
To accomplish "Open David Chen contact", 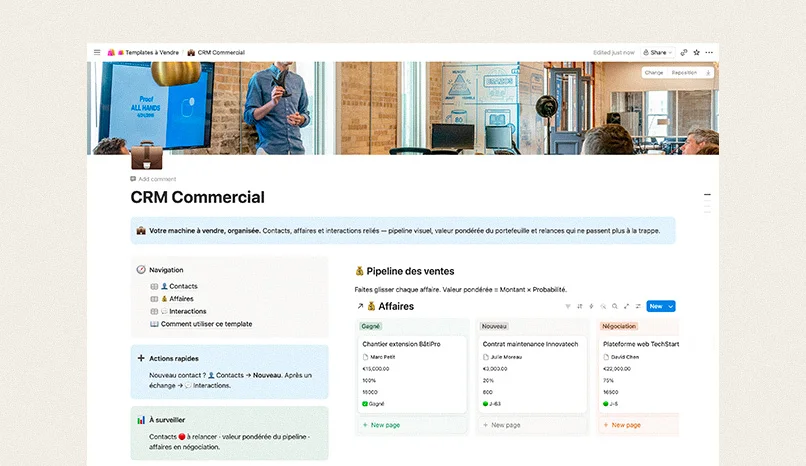I will [x=621, y=357].
